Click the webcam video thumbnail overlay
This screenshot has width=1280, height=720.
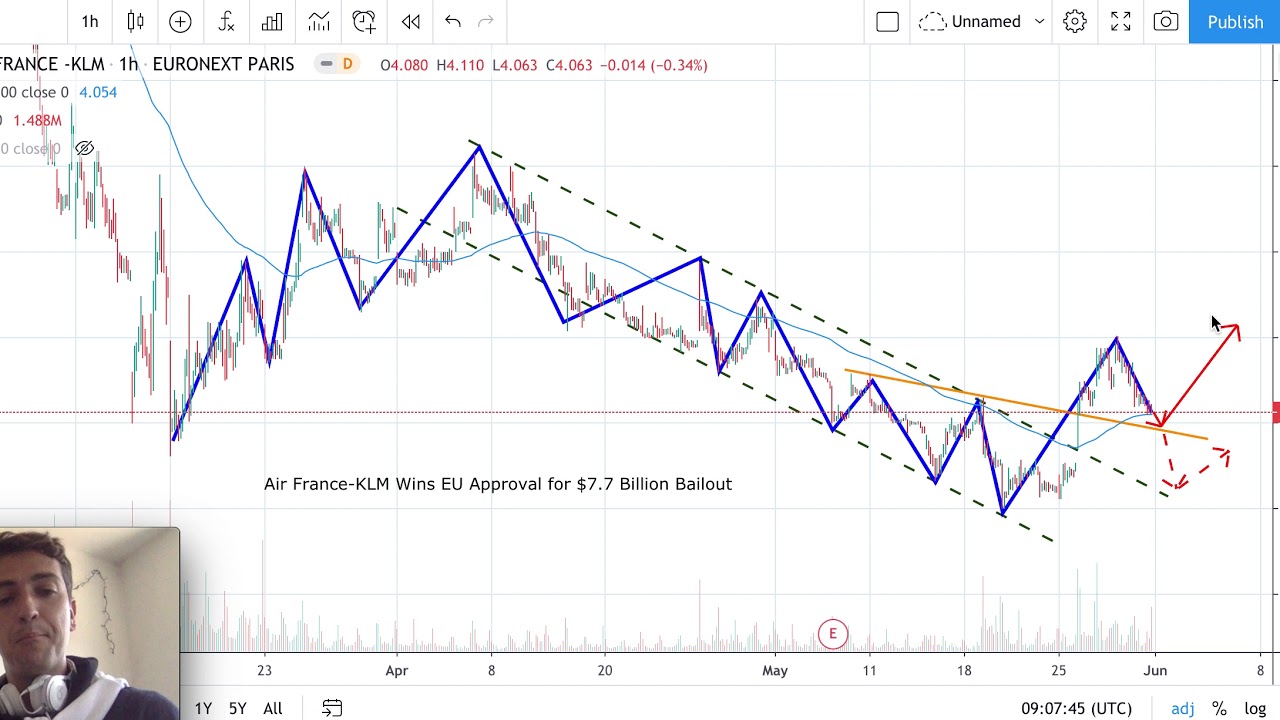[90, 624]
